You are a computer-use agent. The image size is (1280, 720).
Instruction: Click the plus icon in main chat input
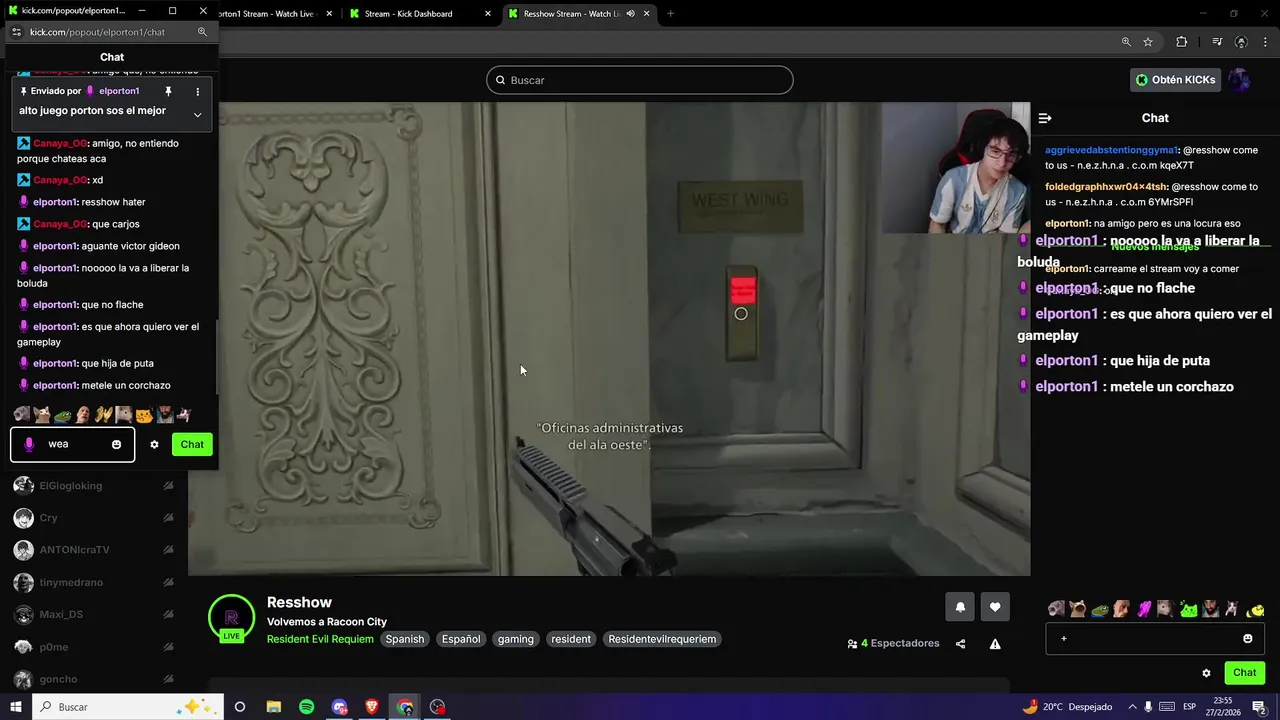pos(1064,638)
